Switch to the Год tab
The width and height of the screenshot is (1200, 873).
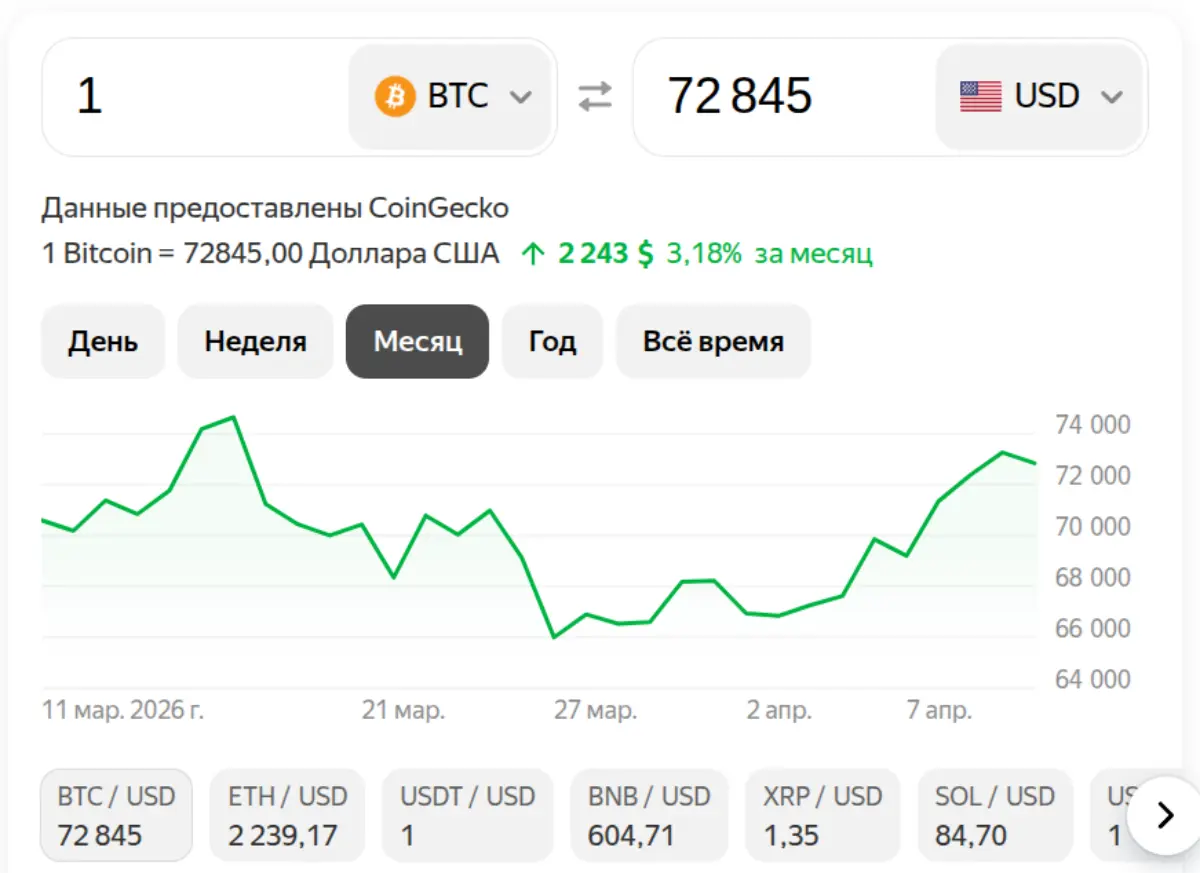(x=552, y=341)
